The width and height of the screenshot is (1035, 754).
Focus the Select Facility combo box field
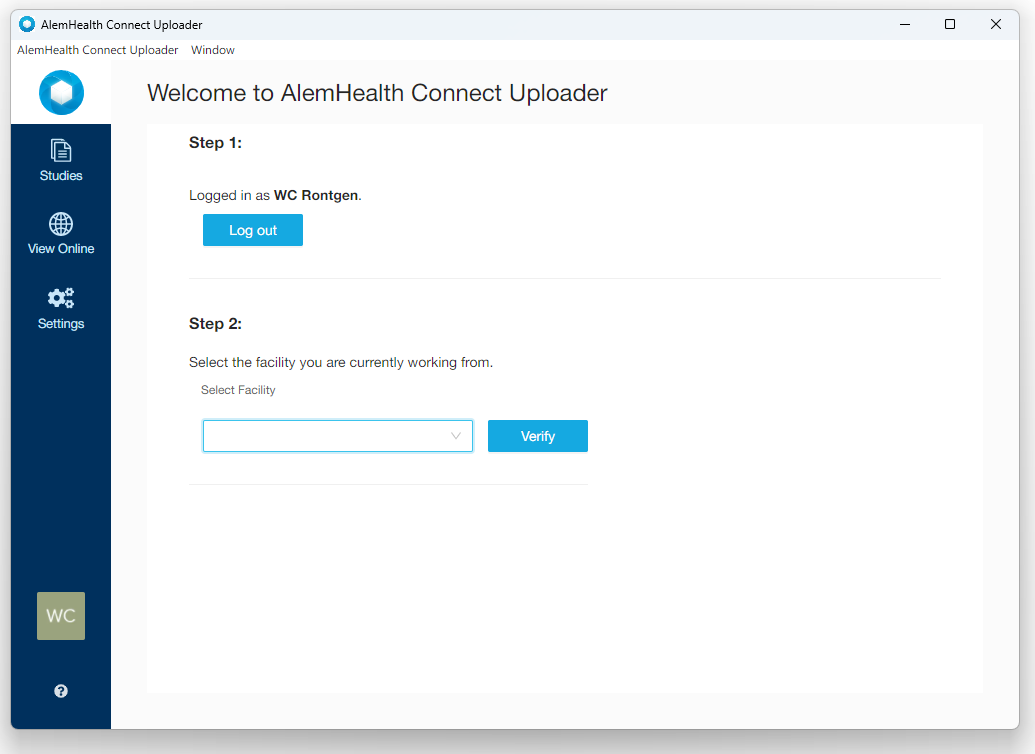(338, 436)
